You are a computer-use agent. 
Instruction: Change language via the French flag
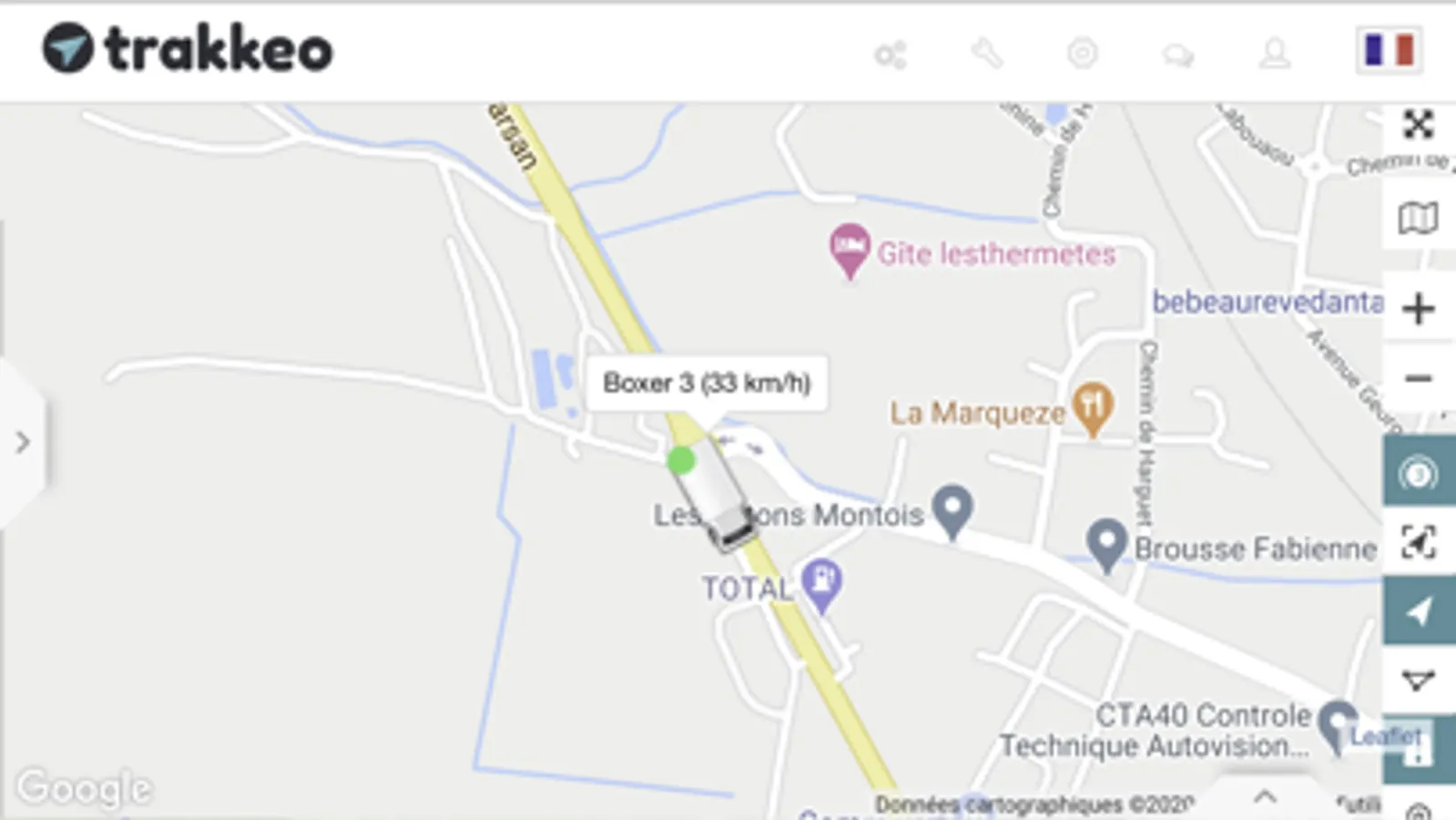[1390, 50]
